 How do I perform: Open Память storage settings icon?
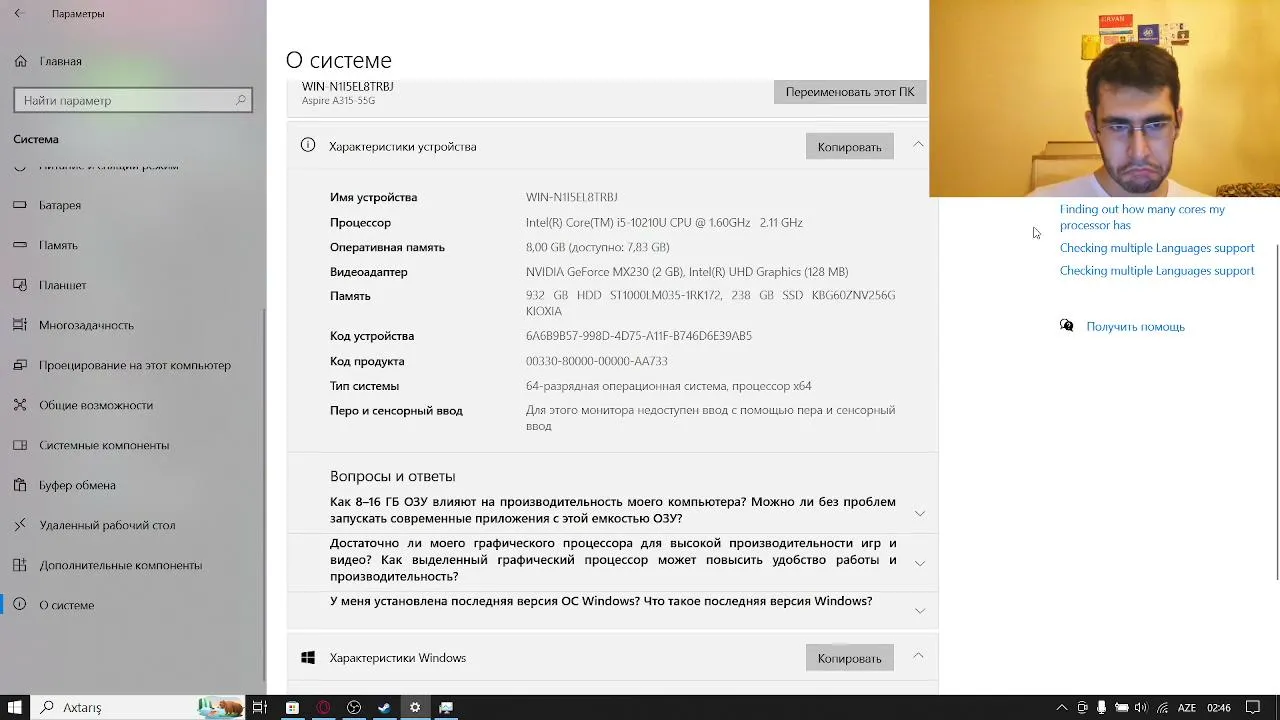point(20,245)
